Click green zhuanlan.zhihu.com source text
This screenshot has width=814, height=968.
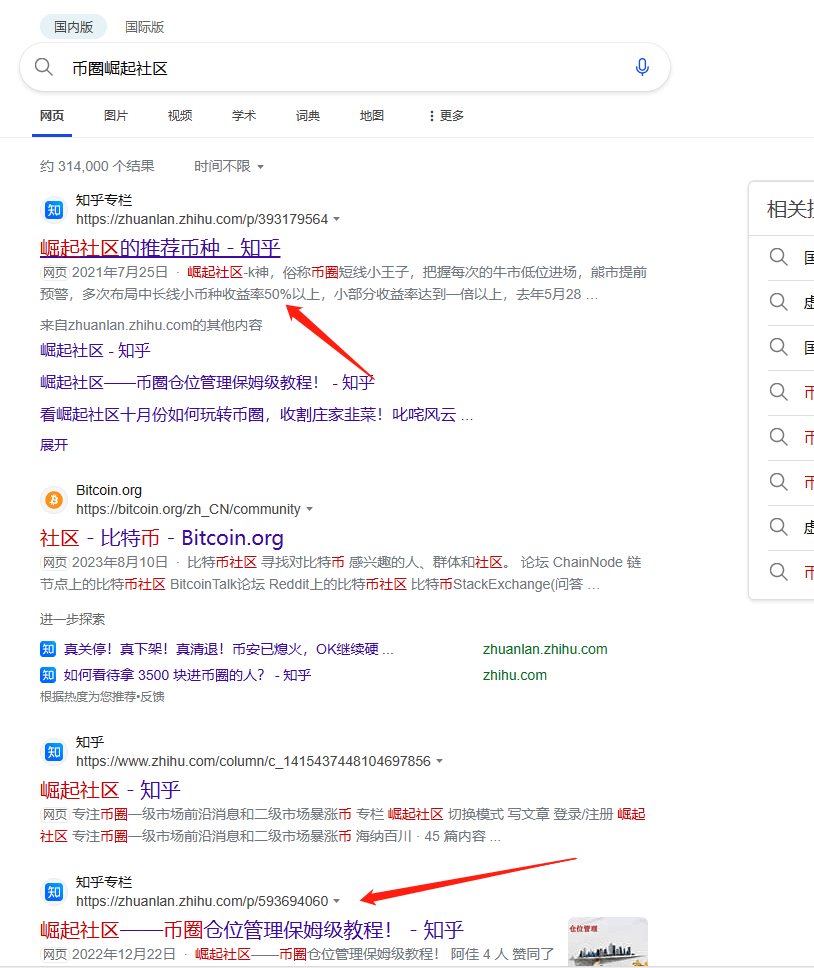pos(545,649)
